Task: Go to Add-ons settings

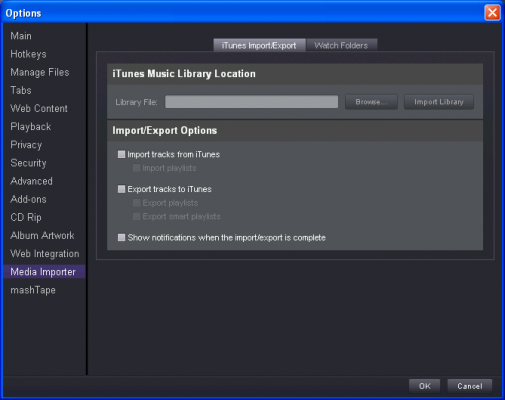Action: tap(28, 199)
